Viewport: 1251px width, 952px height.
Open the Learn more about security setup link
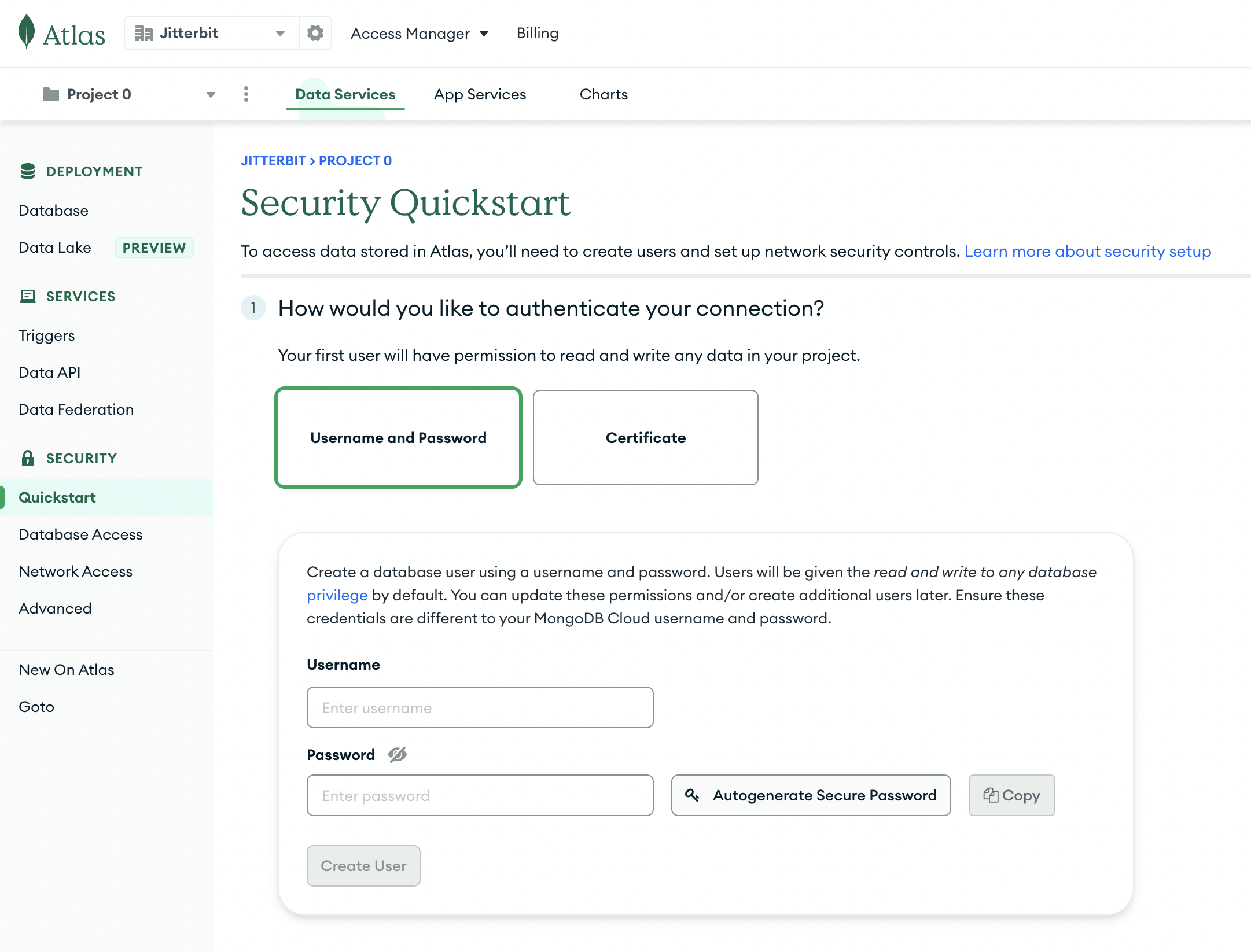point(1087,251)
